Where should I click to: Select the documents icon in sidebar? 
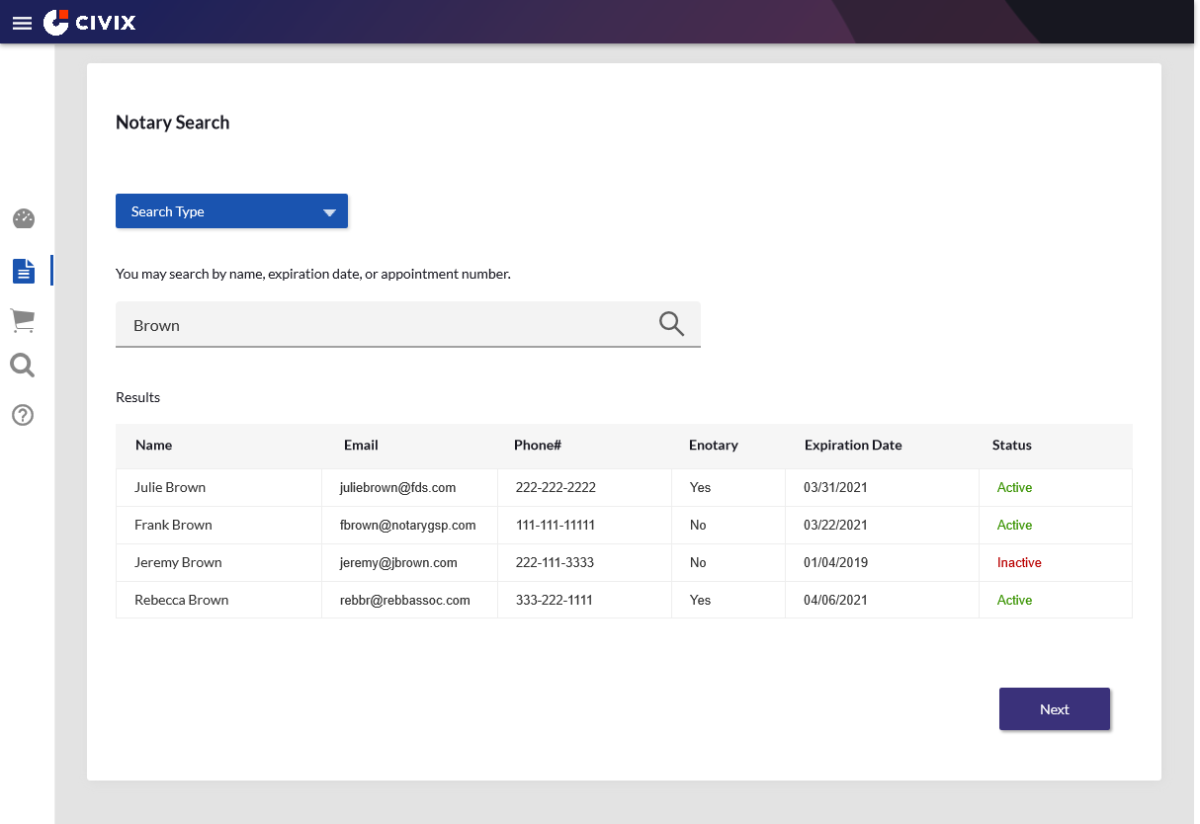[23, 270]
